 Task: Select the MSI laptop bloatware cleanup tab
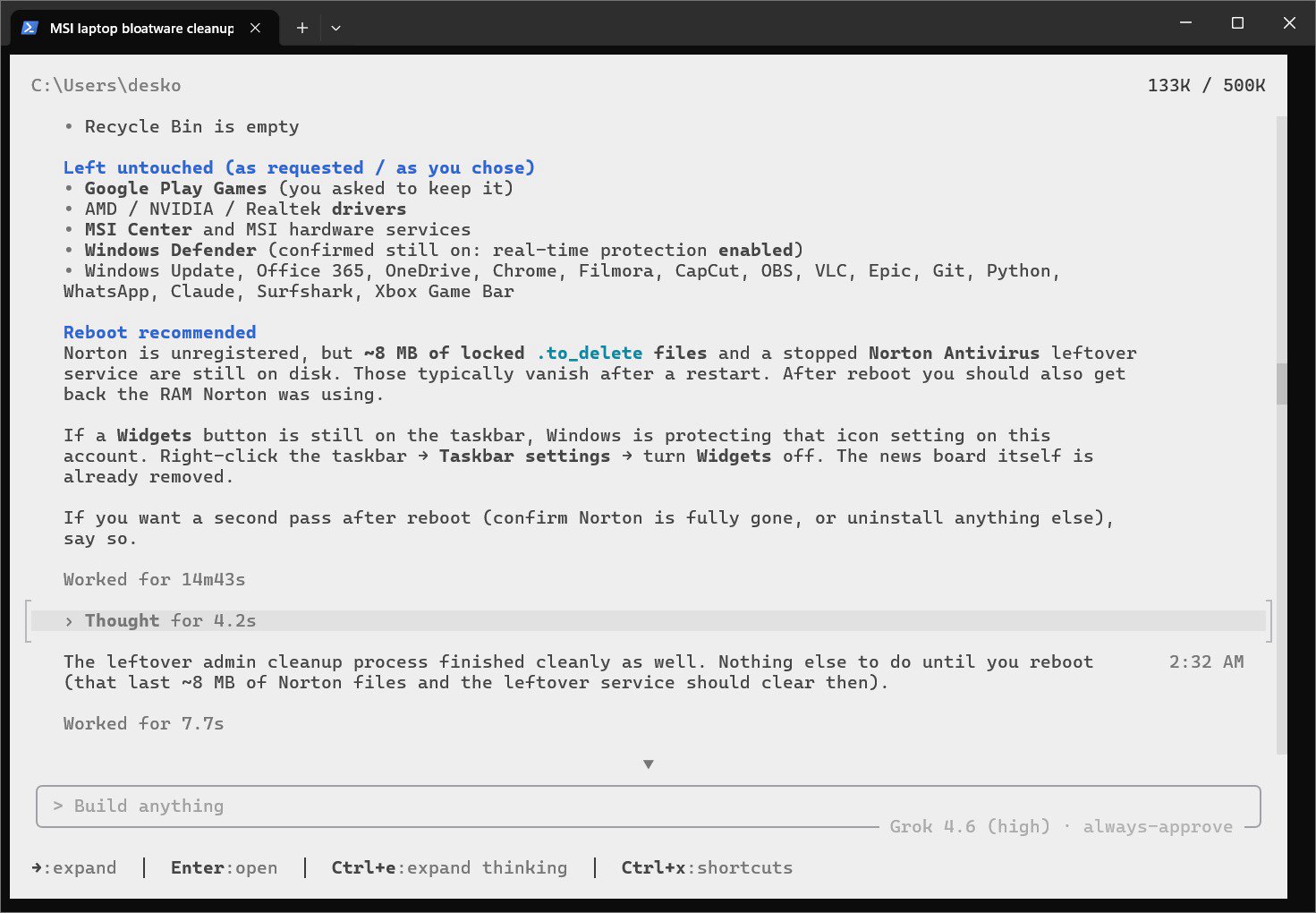[143, 28]
